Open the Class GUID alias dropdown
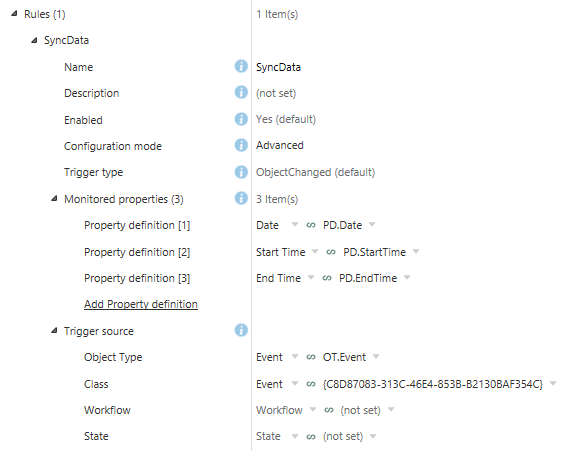This screenshot has height=451, width=578. (553, 383)
